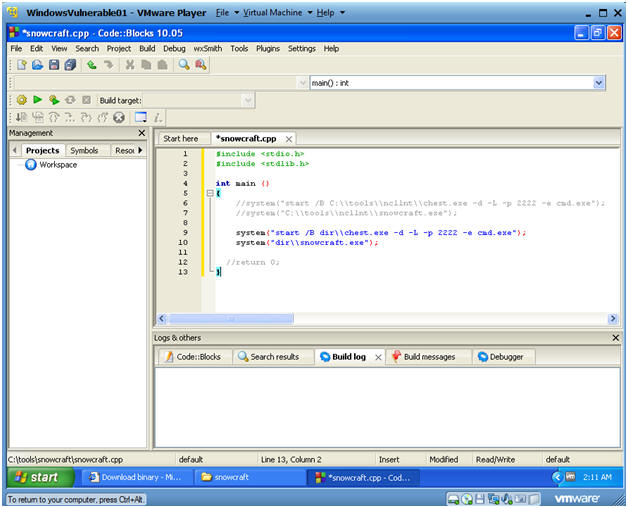Switch to Download binary taskbar window
Screen dimensions: 628x508
137,477
